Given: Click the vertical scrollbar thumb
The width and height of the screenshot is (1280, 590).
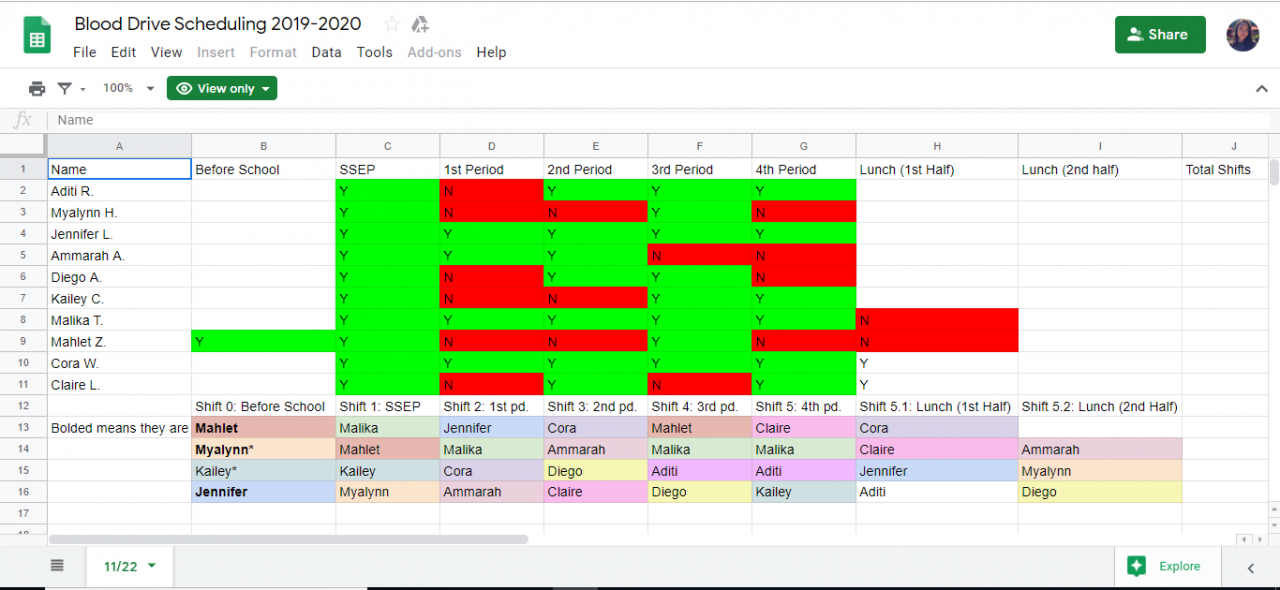Looking at the screenshot, I should pyautogui.click(x=1274, y=172).
